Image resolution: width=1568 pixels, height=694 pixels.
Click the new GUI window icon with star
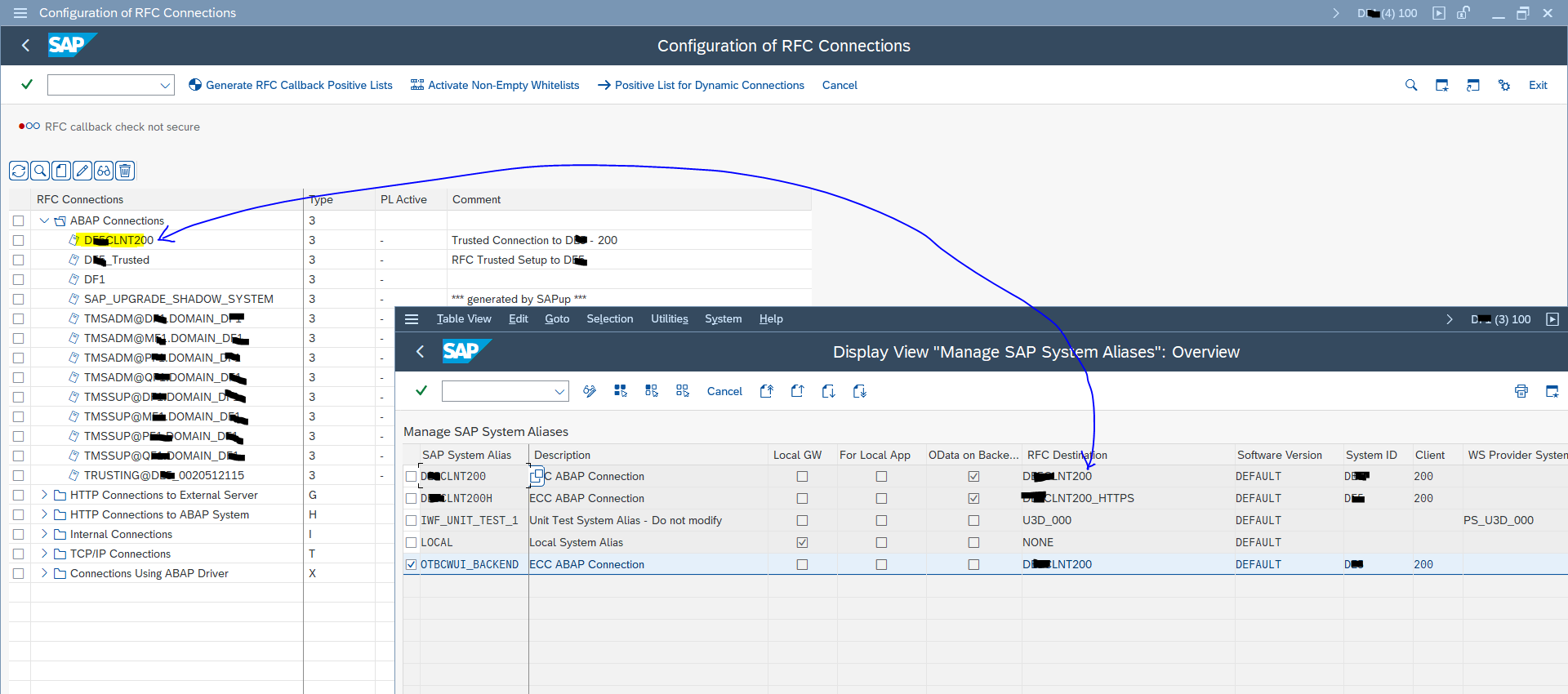(x=1442, y=85)
